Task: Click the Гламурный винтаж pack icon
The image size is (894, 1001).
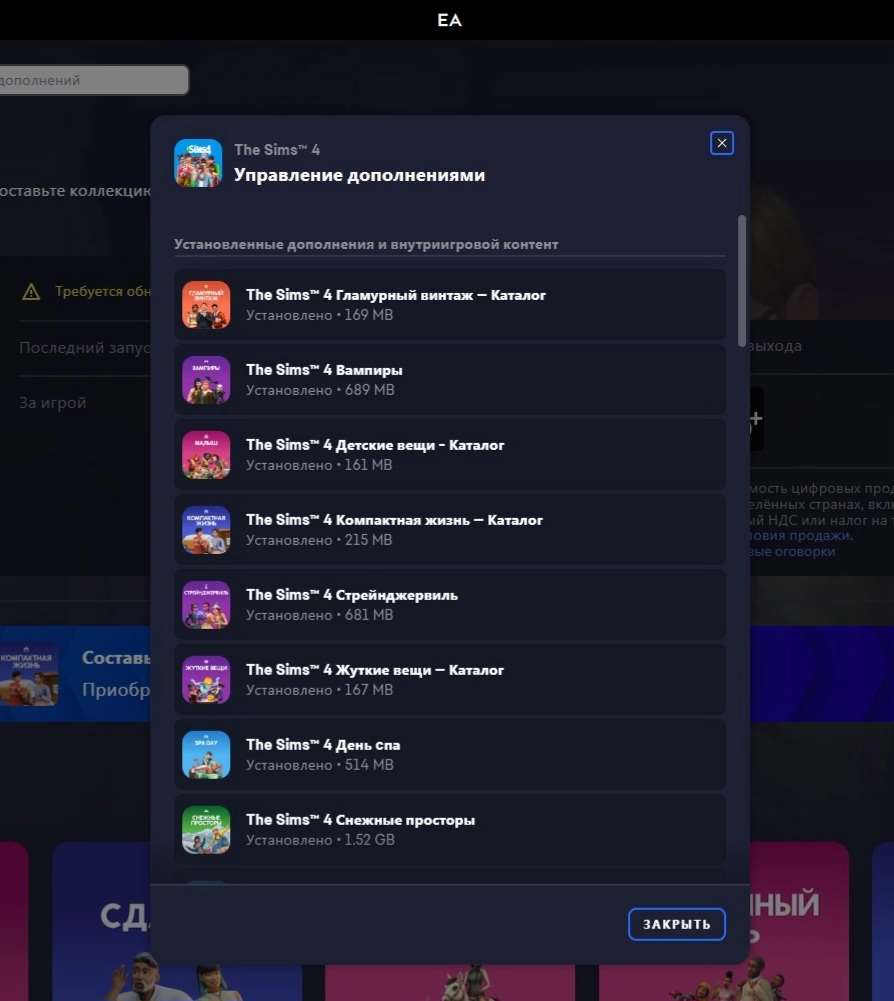Action: coord(206,304)
